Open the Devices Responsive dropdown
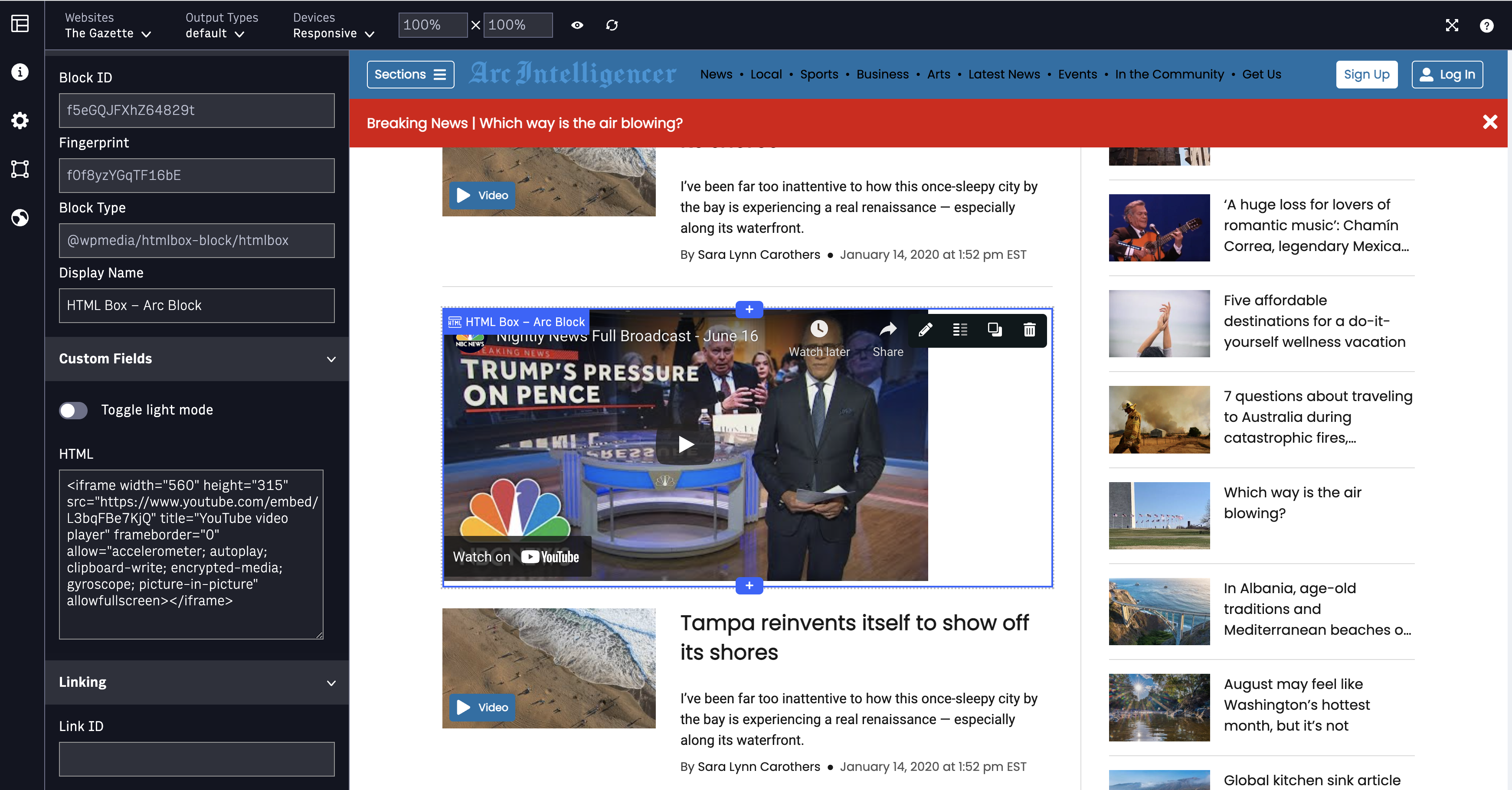Image resolution: width=1512 pixels, height=790 pixels. pos(334,26)
